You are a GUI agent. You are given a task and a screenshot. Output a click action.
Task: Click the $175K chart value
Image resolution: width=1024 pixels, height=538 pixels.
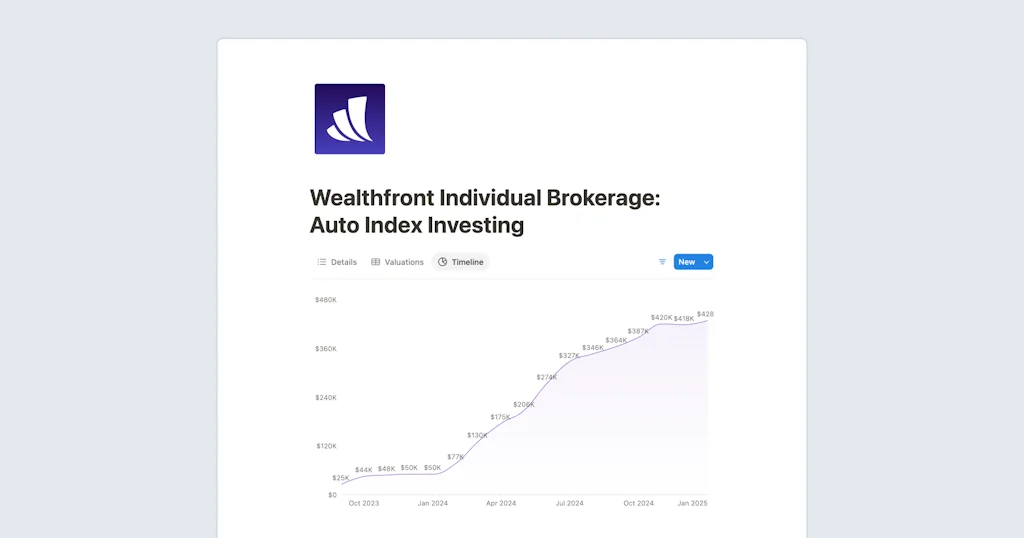coord(500,417)
